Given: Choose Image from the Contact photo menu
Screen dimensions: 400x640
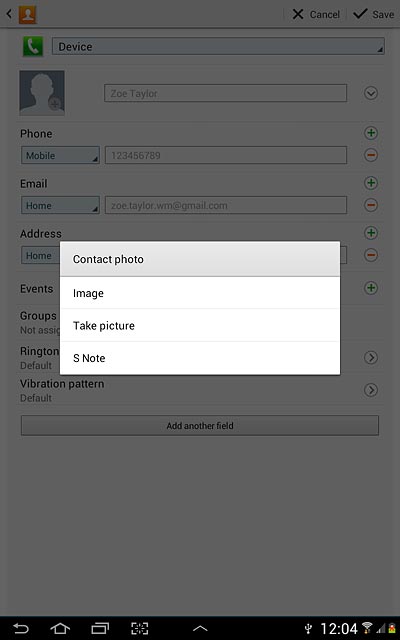Looking at the screenshot, I should pyautogui.click(x=200, y=293).
